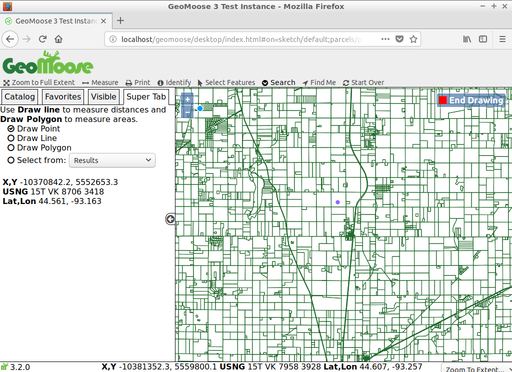Toggle Firefox sidebar view icon
The height and width of the screenshot is (372, 512).
coord(483,39)
